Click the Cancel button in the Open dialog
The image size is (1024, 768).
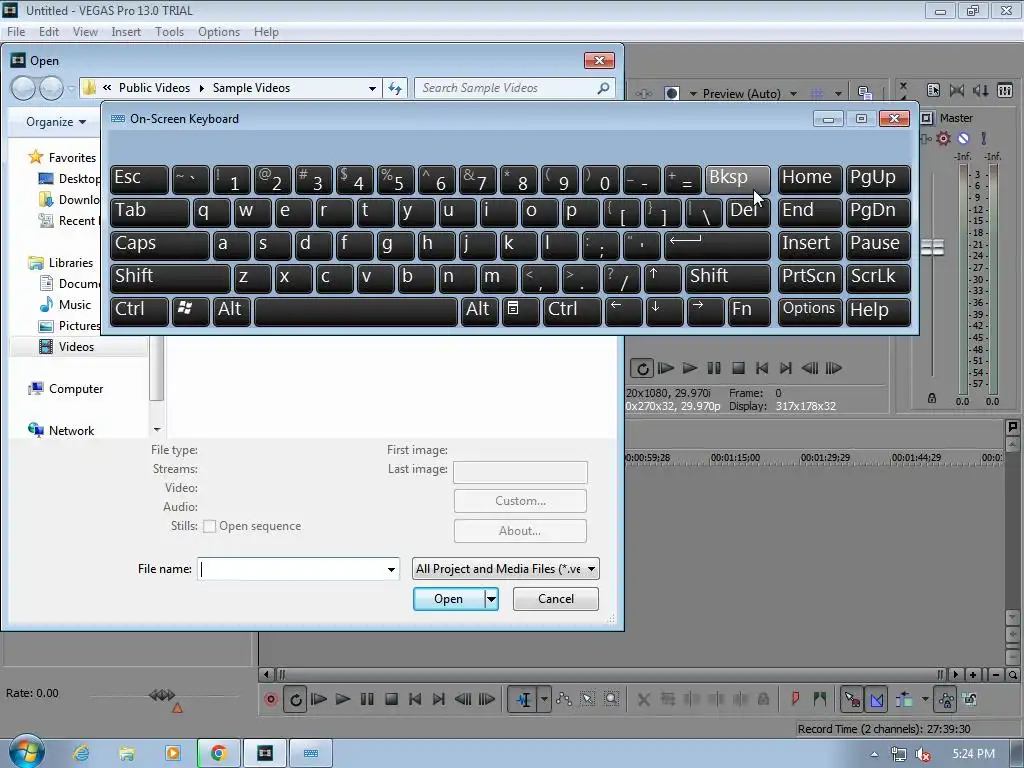[x=556, y=599]
